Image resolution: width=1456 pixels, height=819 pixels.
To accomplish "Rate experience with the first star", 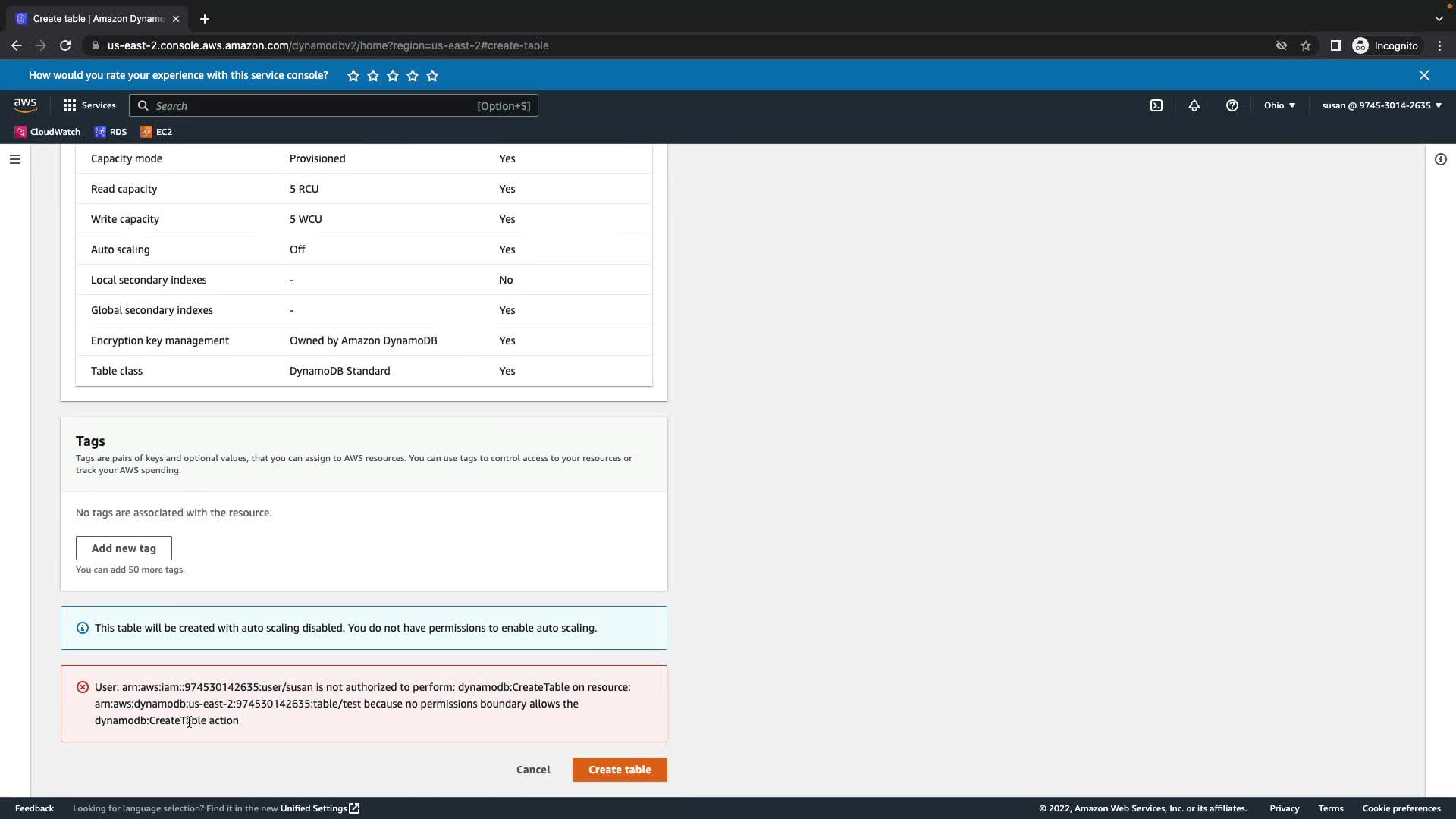I will (353, 76).
